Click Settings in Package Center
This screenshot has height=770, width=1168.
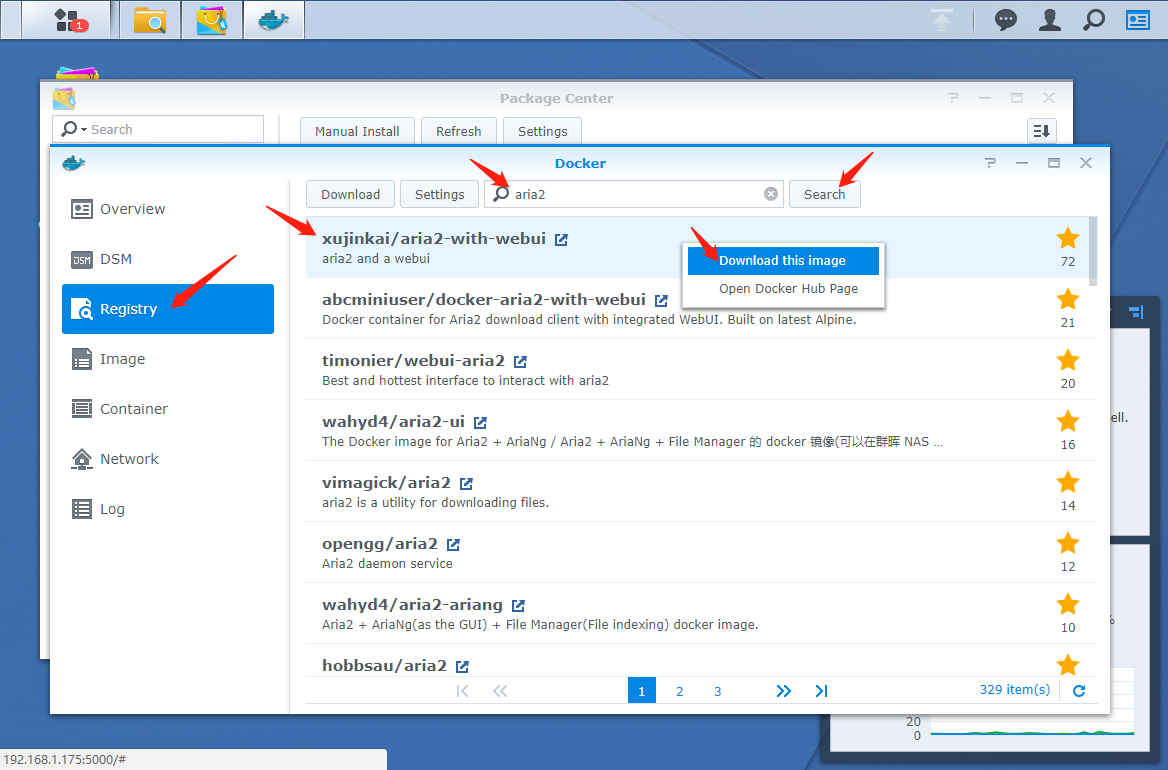[542, 131]
